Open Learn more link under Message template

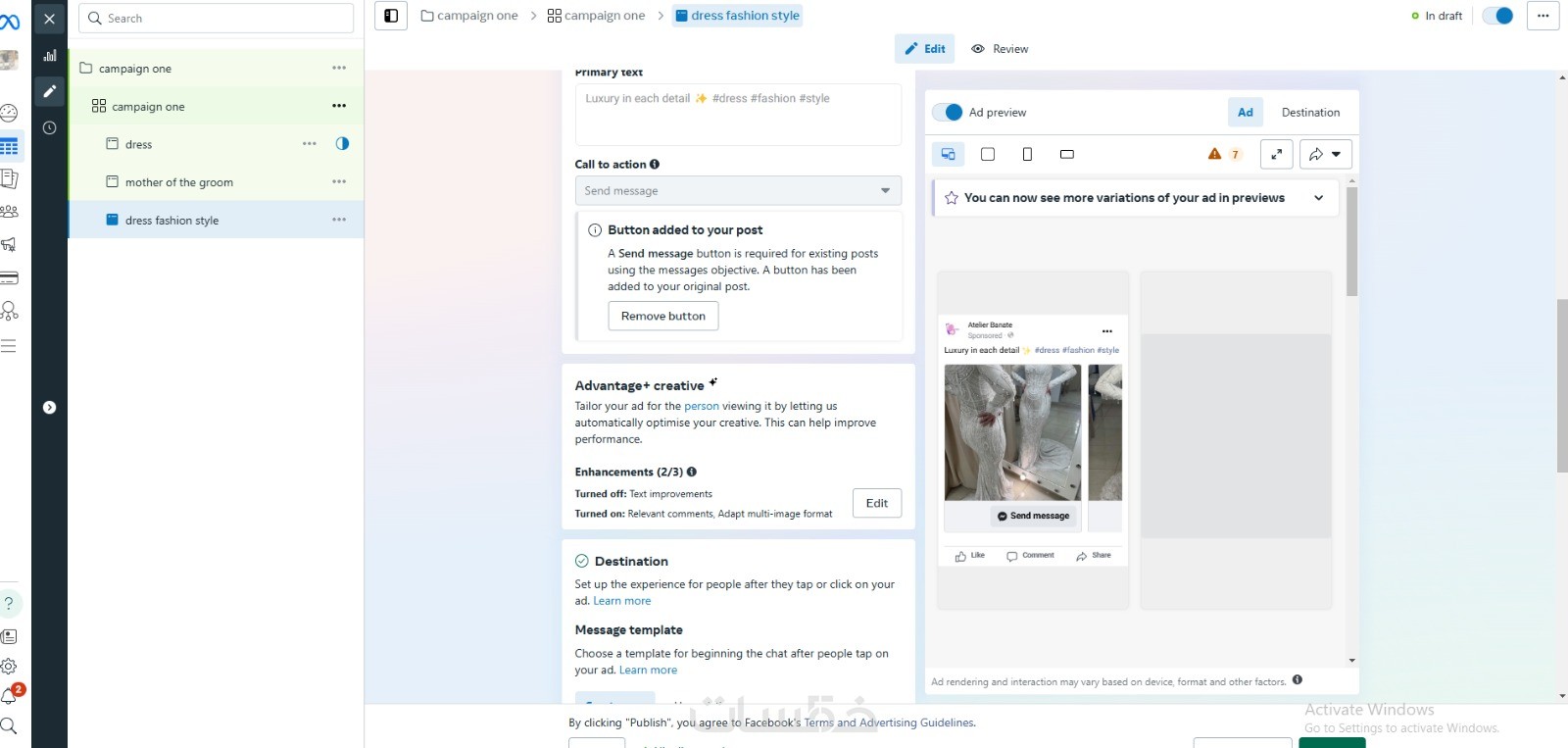click(x=648, y=671)
